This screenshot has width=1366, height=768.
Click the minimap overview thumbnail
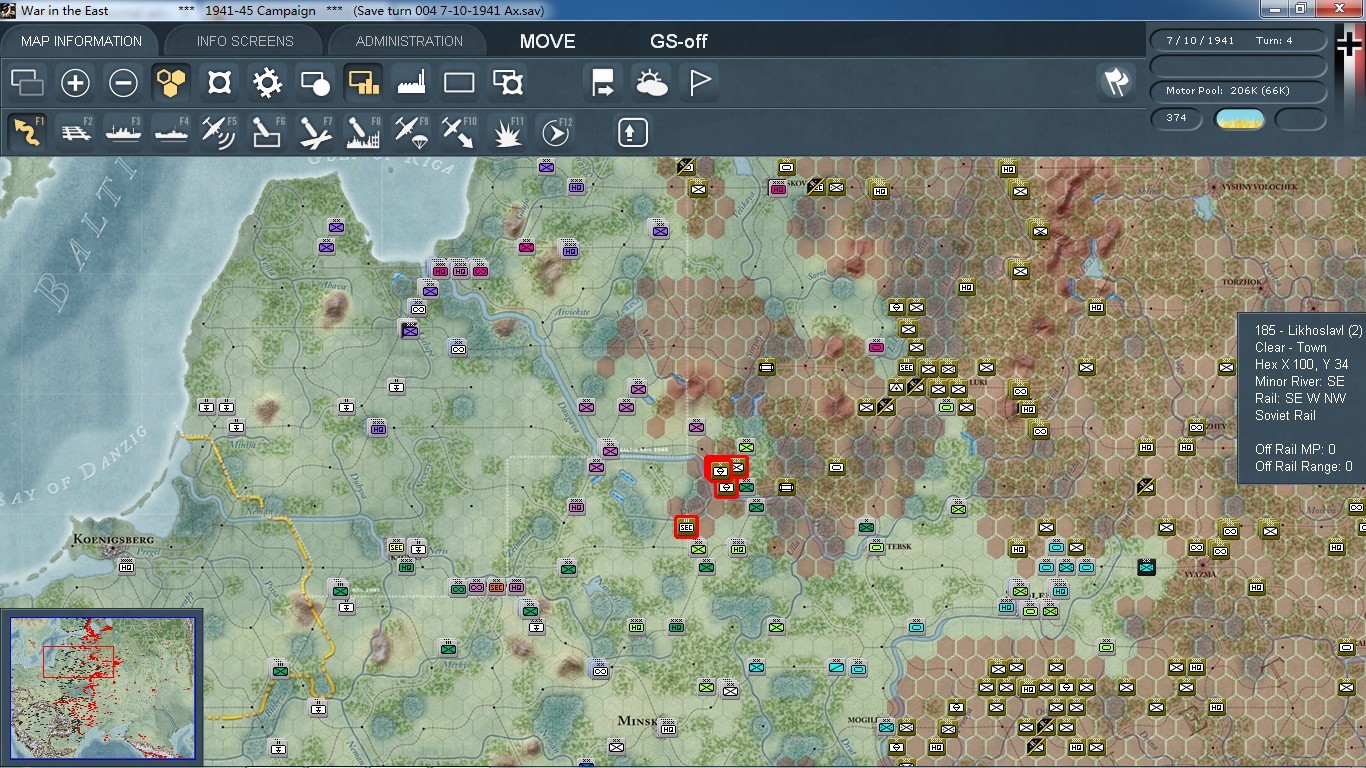(104, 688)
